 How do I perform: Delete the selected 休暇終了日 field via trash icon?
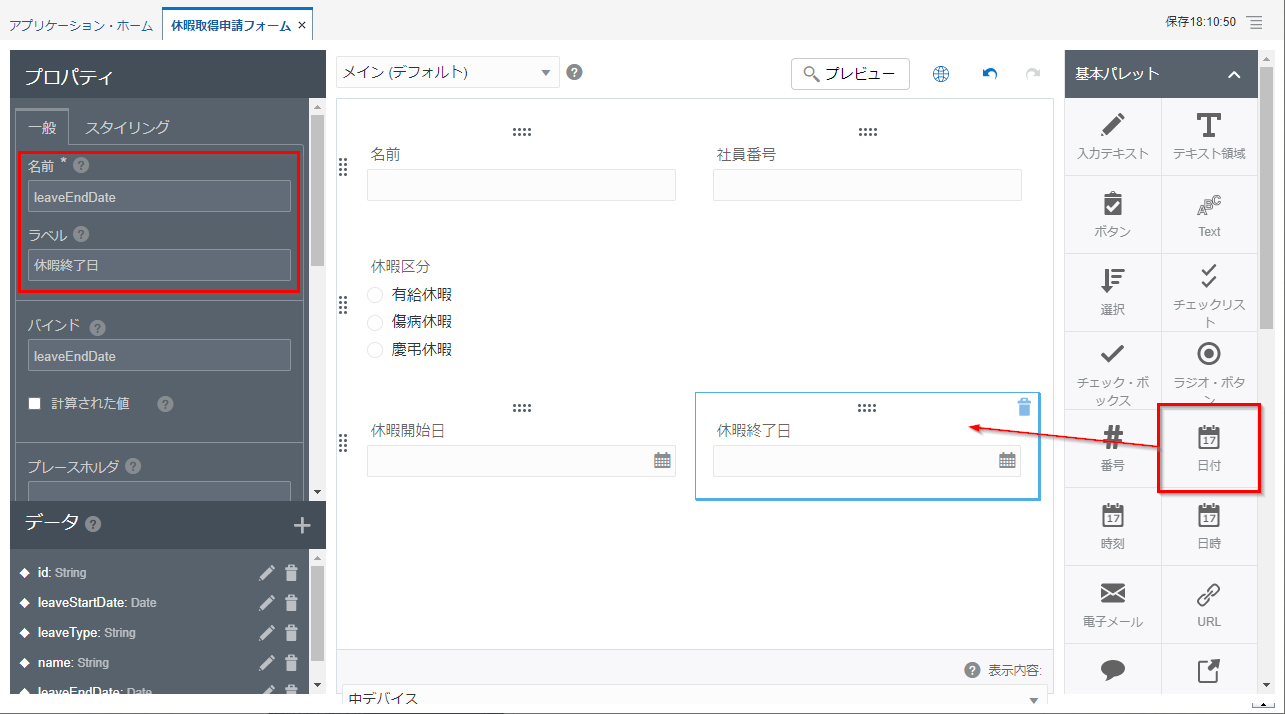click(1023, 406)
